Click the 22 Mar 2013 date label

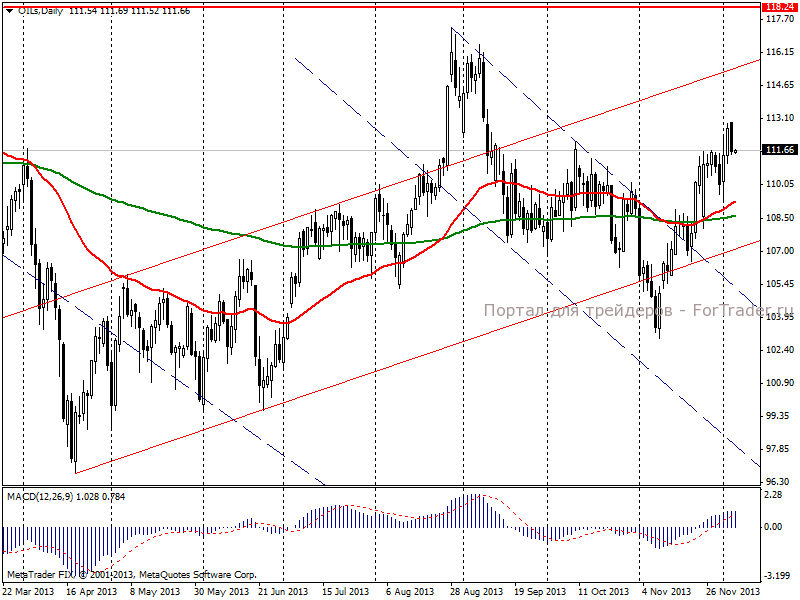pyautogui.click(x=27, y=592)
